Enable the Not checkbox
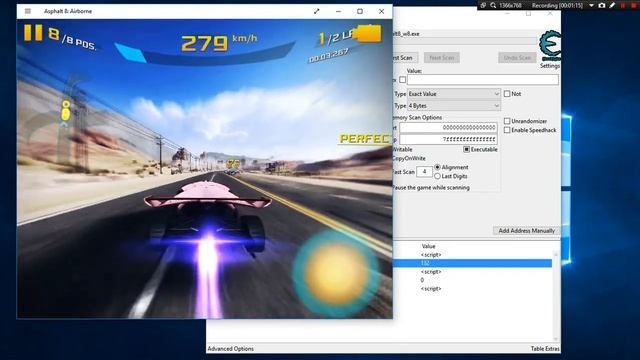The image size is (640, 360). coord(507,94)
